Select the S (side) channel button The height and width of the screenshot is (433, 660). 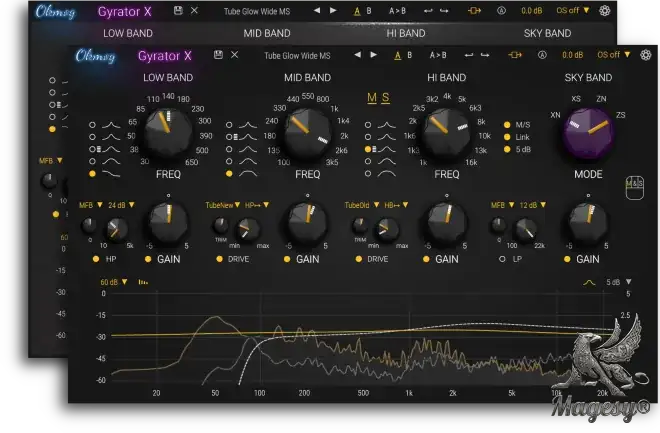(x=386, y=98)
